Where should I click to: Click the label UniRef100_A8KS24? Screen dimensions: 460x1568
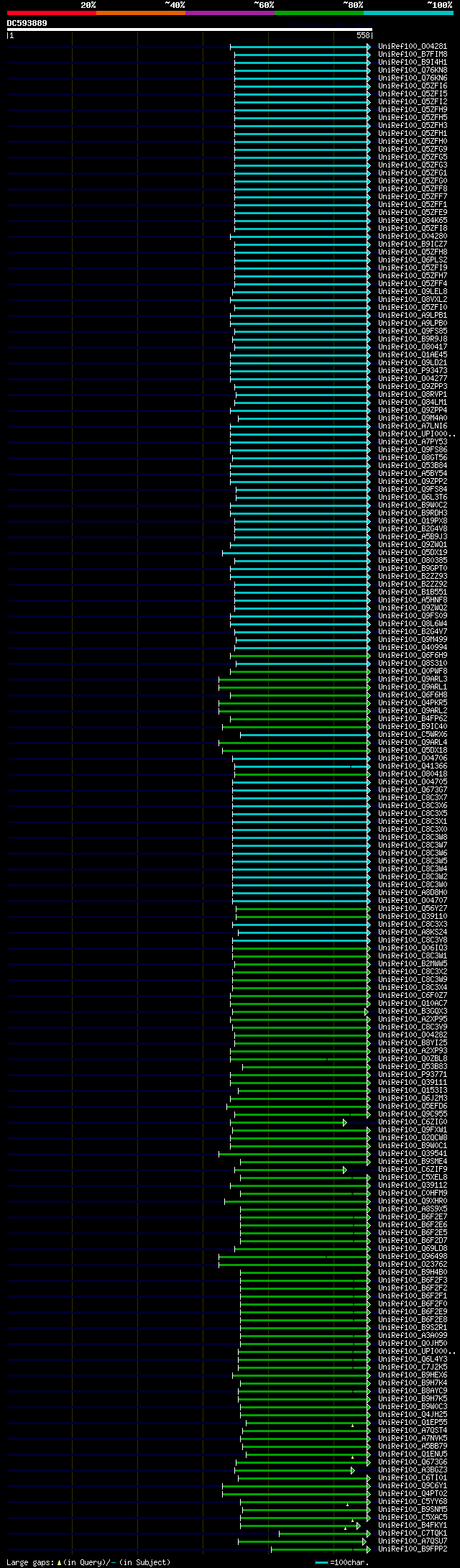(x=413, y=932)
